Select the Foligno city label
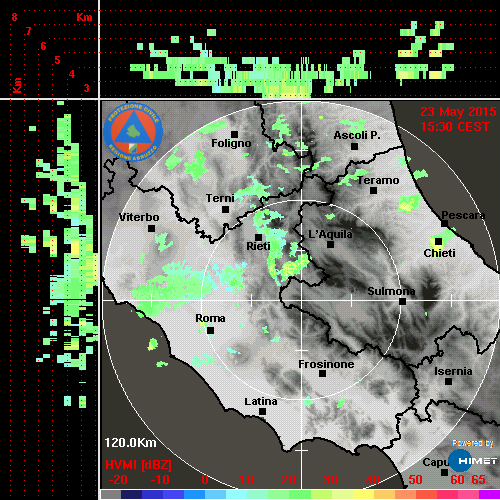The image size is (500, 500). [x=231, y=144]
